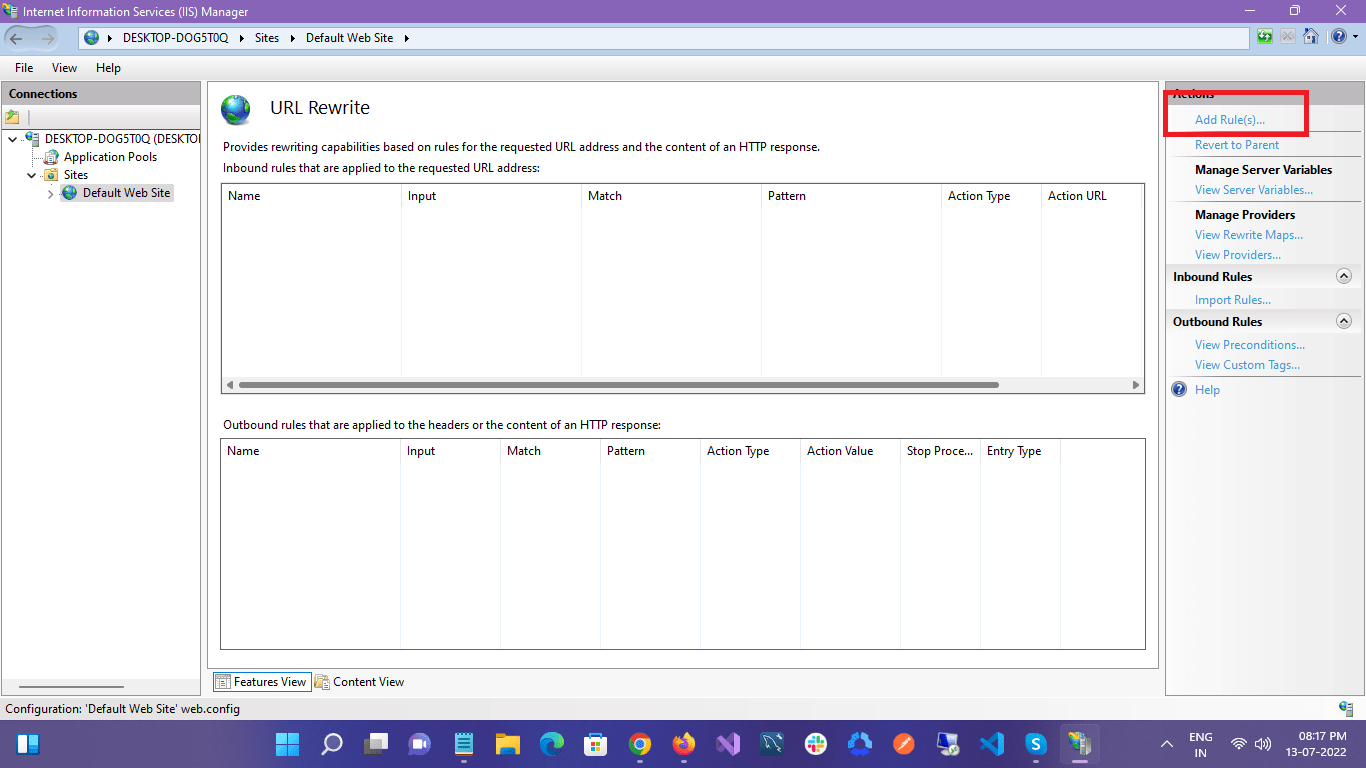The width and height of the screenshot is (1366, 768).
Task: Switch to Features View tab
Action: tap(262, 682)
